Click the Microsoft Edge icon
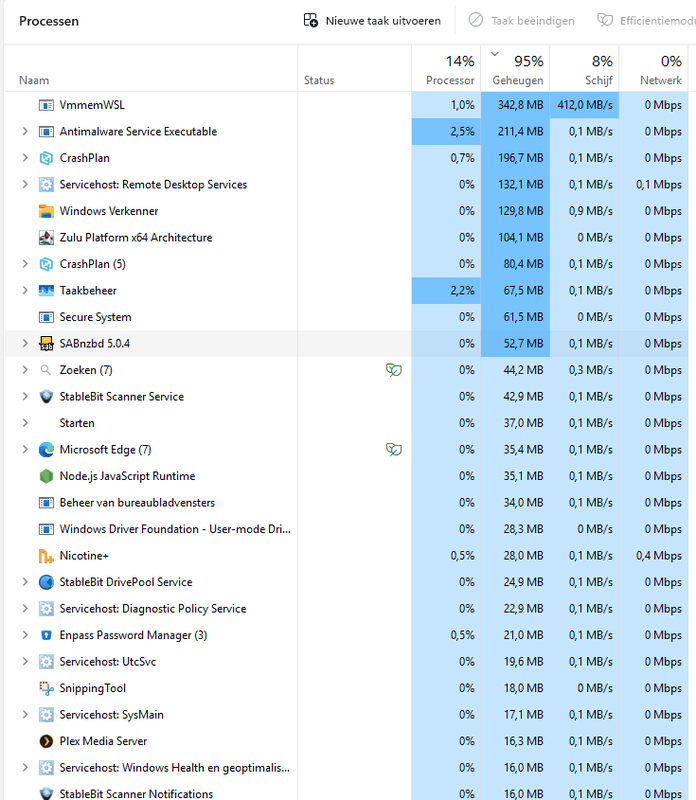 pos(46,450)
